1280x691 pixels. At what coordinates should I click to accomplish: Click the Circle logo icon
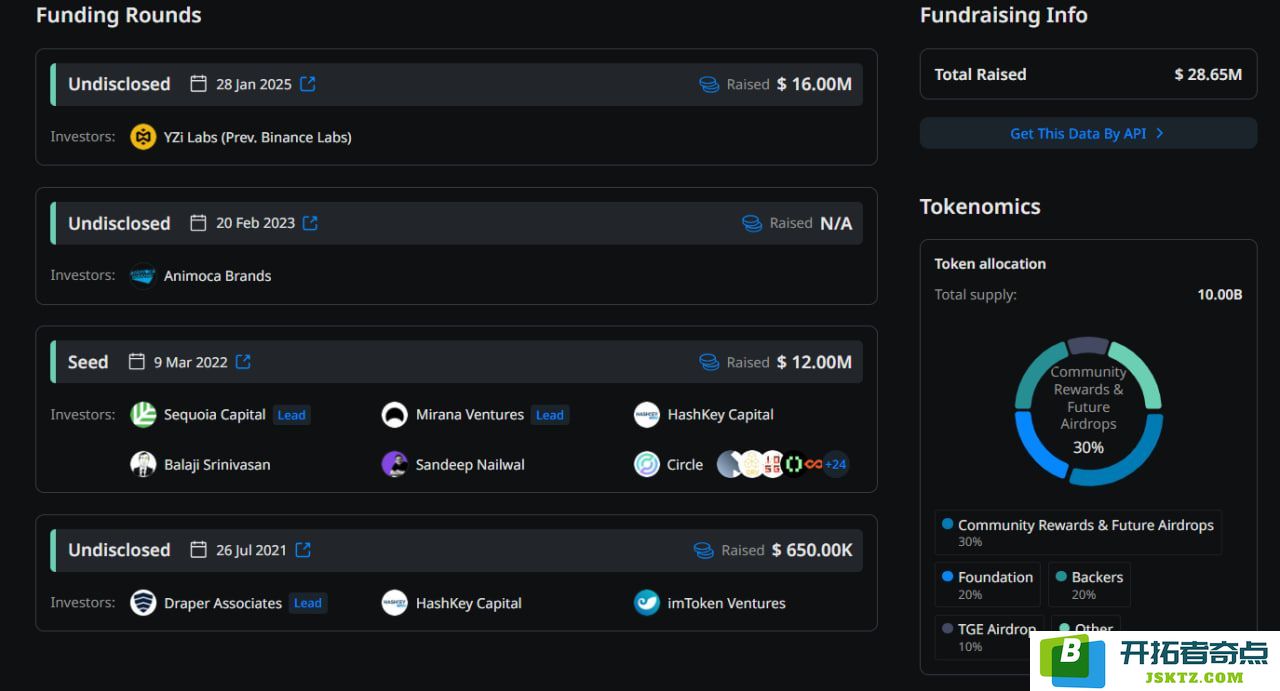[647, 464]
